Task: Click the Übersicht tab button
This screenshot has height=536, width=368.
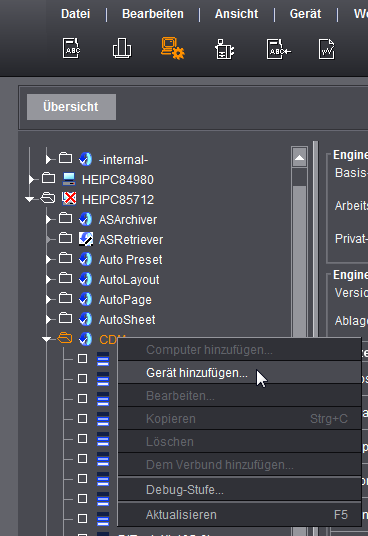Action: [71, 107]
